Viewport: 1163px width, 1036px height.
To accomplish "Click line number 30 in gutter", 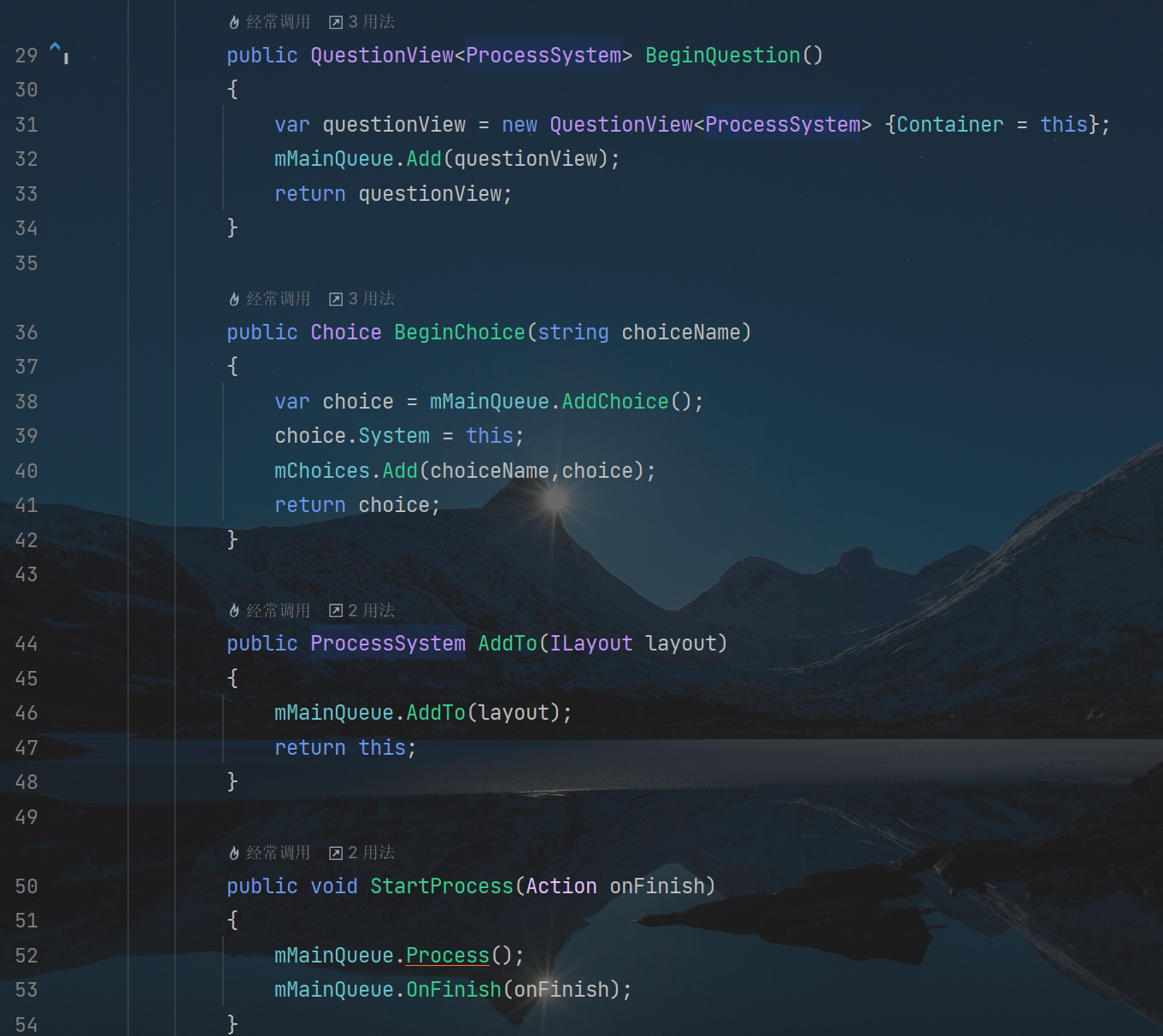I will pyautogui.click(x=26, y=90).
